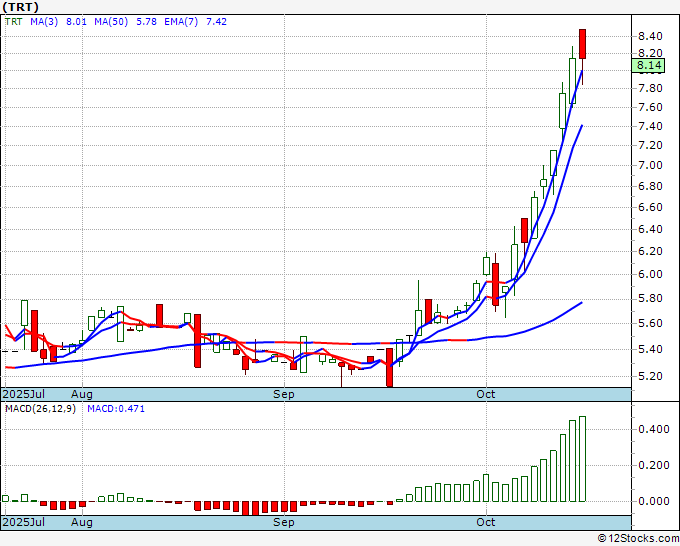Click the 5.40 price axis label

pos(650,350)
